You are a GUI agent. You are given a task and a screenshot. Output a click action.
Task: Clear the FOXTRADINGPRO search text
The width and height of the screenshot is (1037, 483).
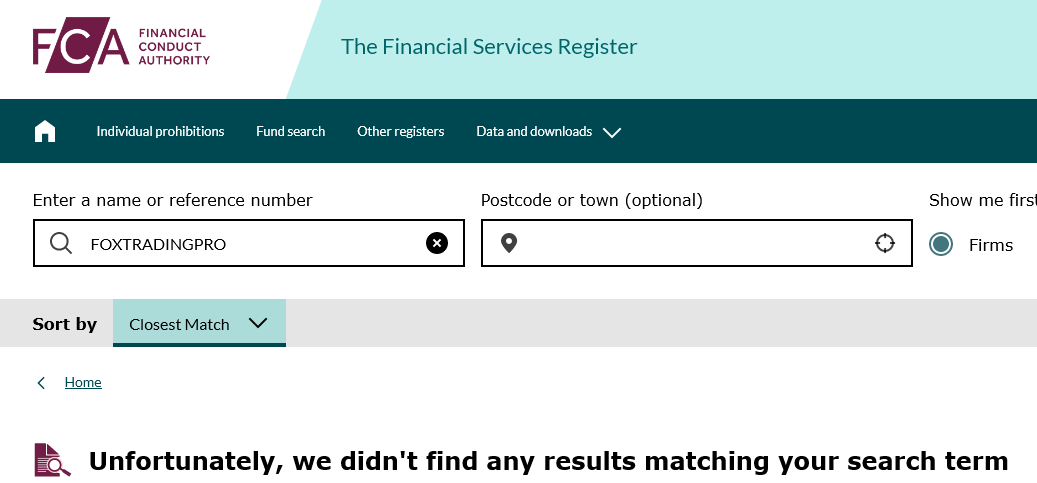tap(436, 243)
